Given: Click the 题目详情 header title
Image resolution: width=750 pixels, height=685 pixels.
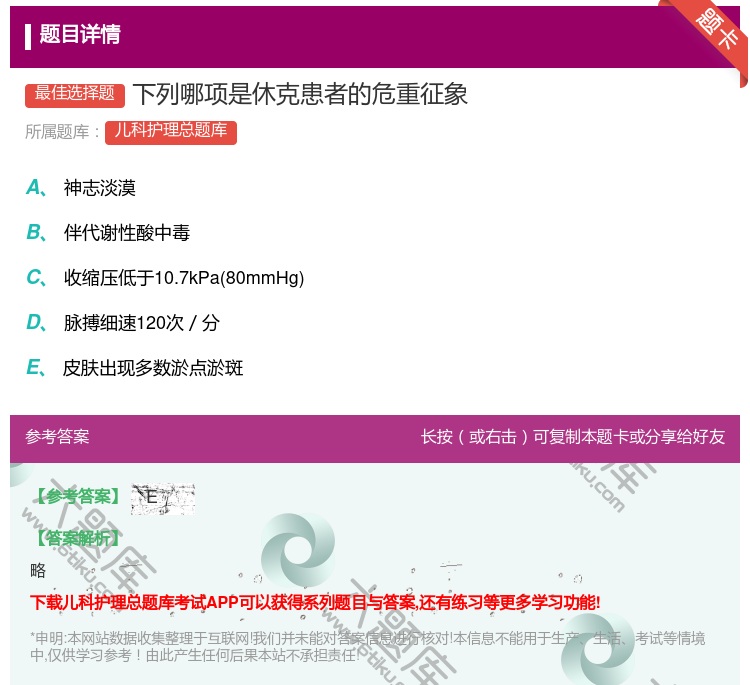Looking at the screenshot, I should 80,35.
